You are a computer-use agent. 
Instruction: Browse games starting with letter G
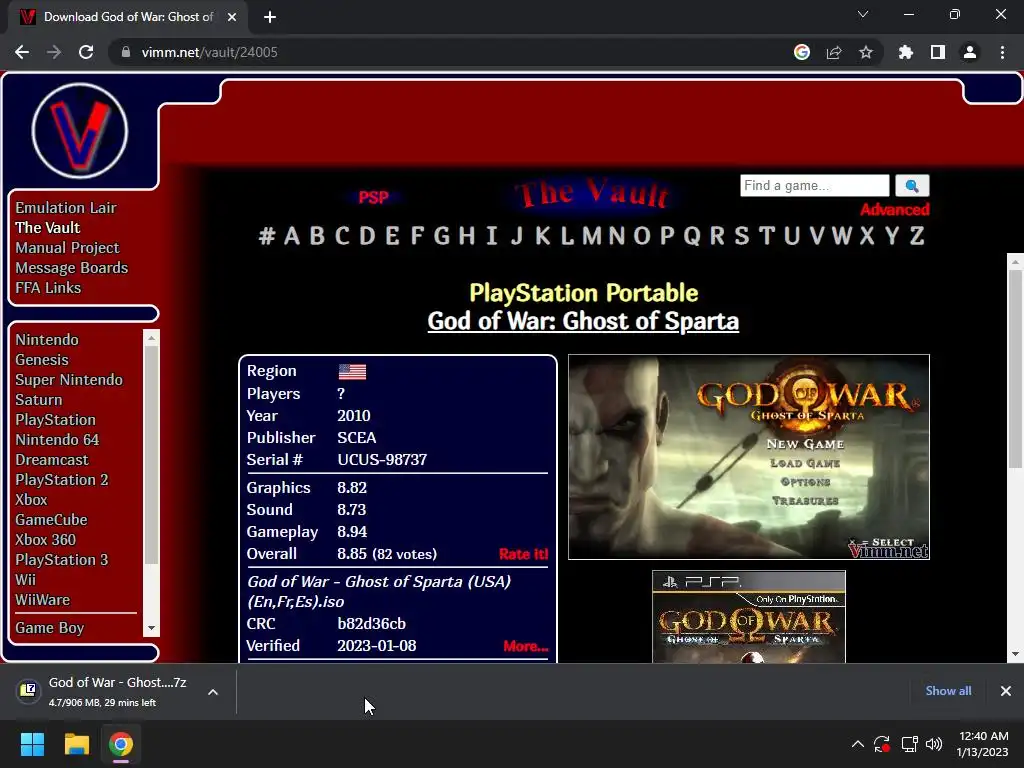click(x=442, y=235)
